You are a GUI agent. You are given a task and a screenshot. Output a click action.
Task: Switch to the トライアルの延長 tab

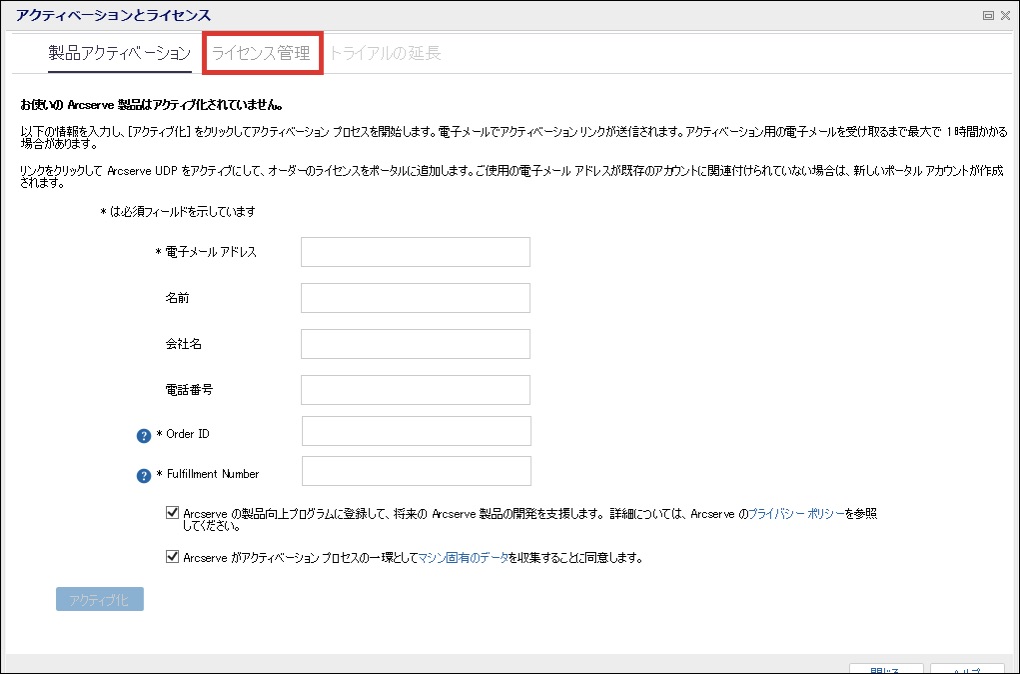385,53
